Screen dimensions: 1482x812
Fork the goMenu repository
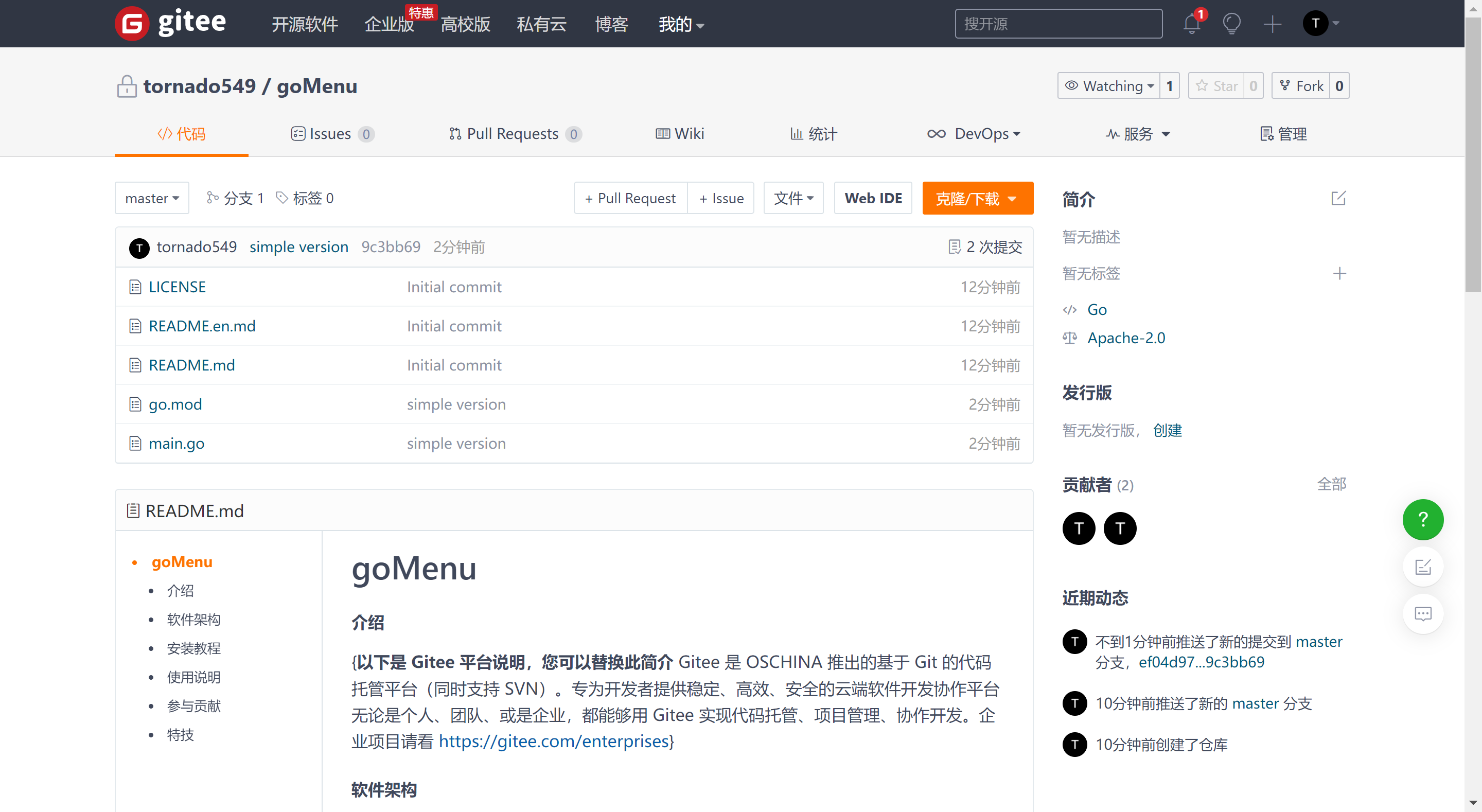pyautogui.click(x=1301, y=86)
